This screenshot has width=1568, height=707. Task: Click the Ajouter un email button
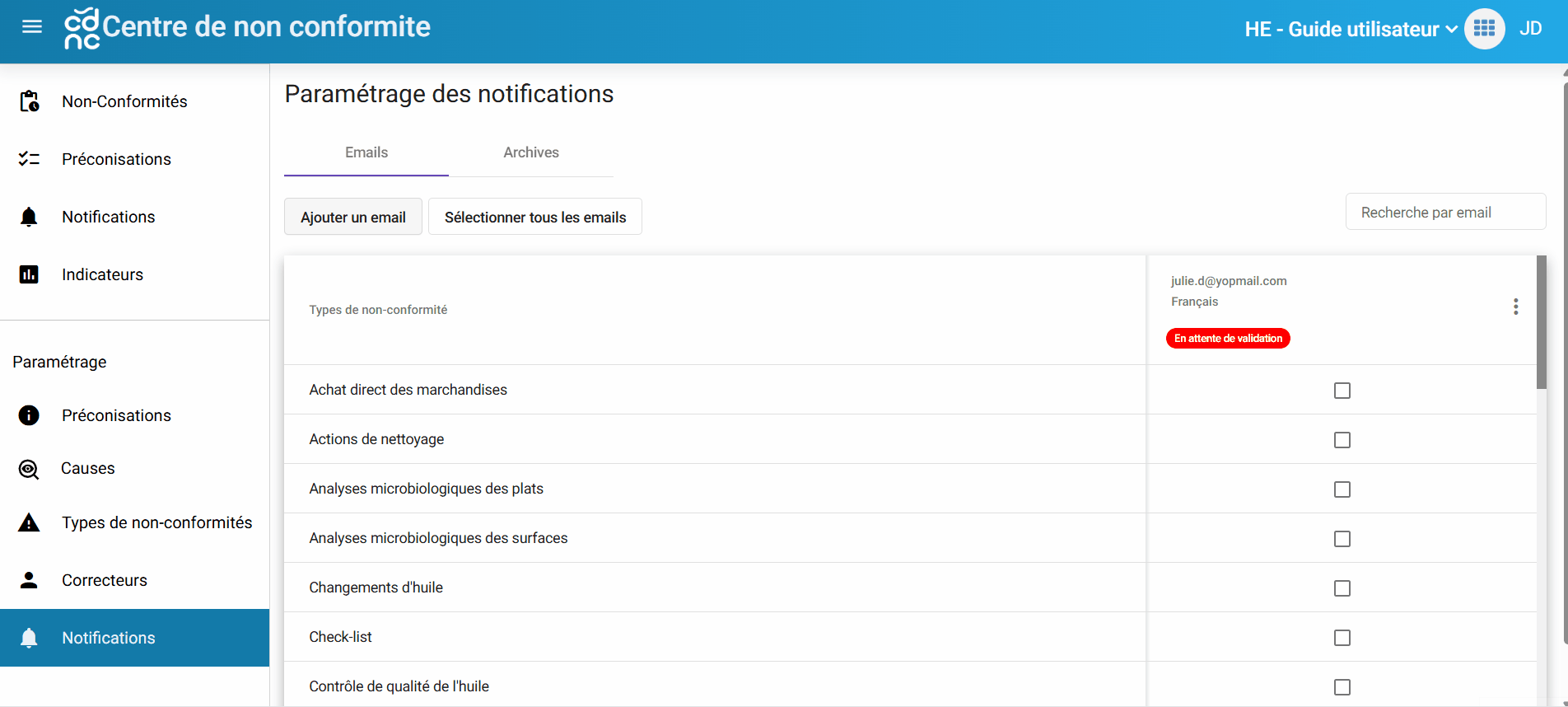point(353,217)
